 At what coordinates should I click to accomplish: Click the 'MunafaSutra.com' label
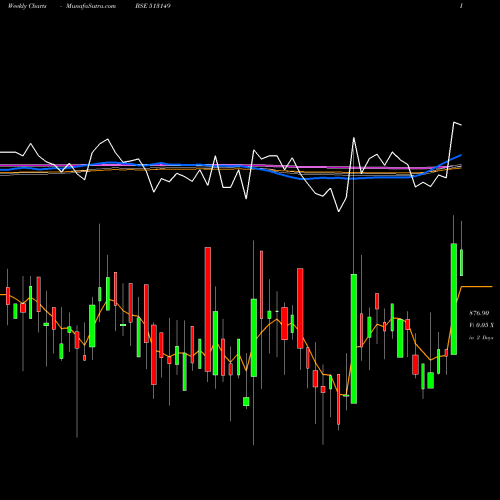[91, 6]
